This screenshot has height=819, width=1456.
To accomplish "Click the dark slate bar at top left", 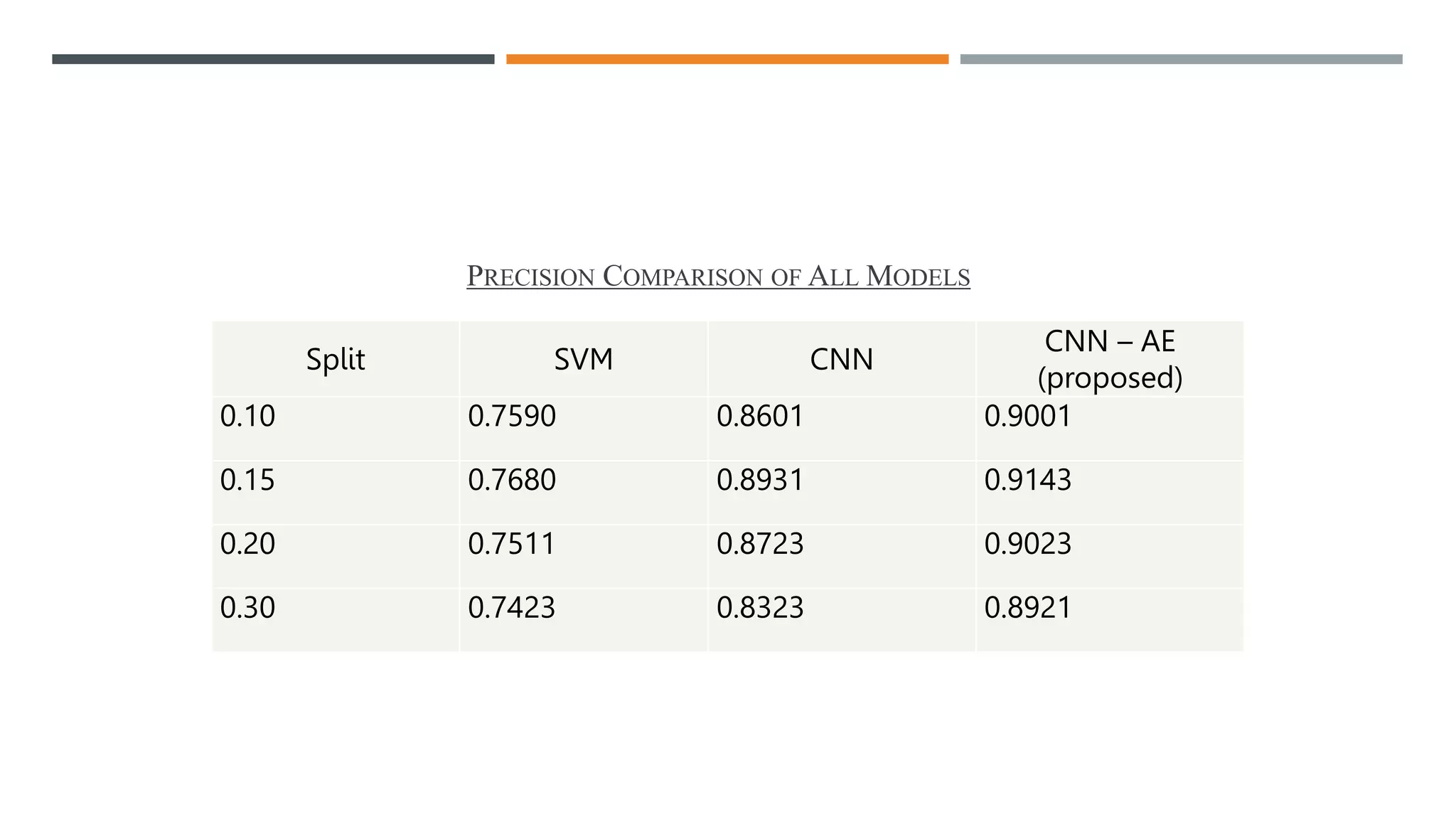I will [273, 59].
